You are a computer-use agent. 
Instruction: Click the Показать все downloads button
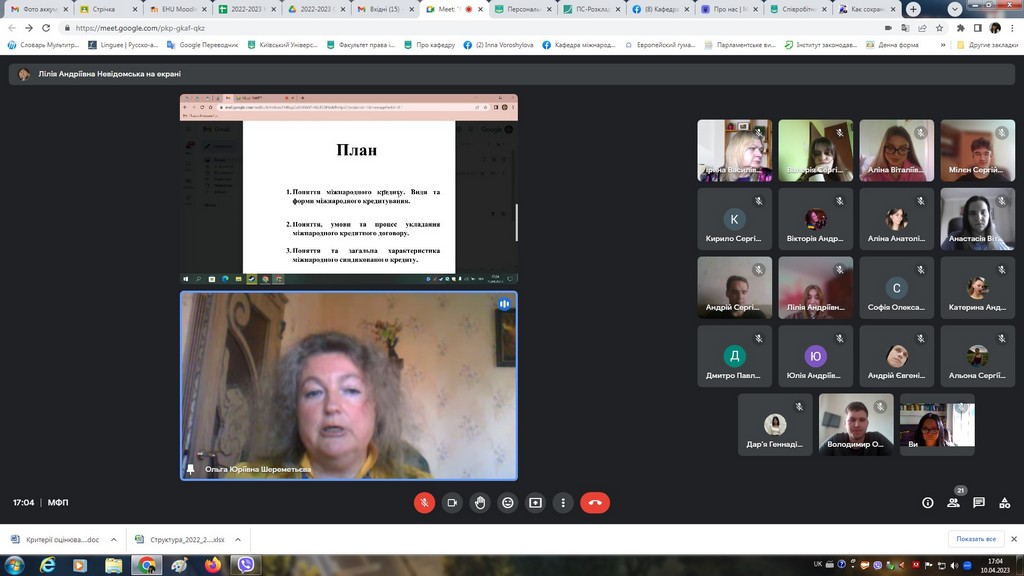[976, 539]
